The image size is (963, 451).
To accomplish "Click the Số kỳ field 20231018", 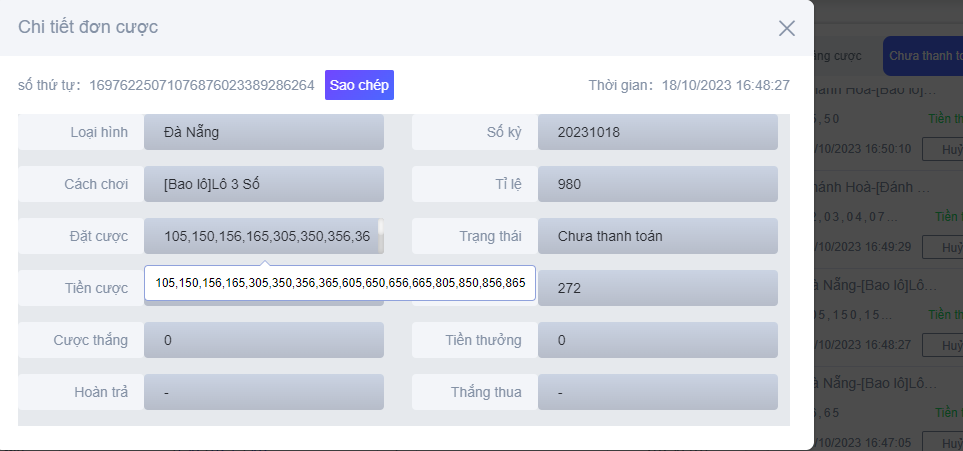I will pos(657,132).
